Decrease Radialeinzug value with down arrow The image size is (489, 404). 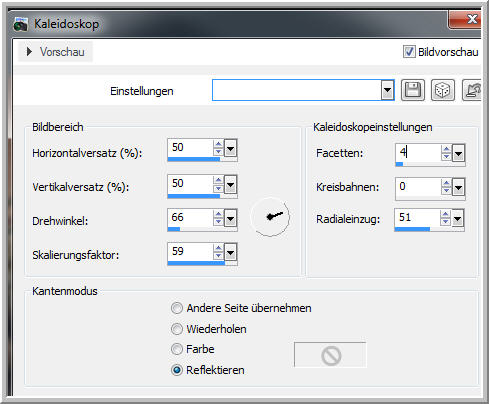(445, 222)
